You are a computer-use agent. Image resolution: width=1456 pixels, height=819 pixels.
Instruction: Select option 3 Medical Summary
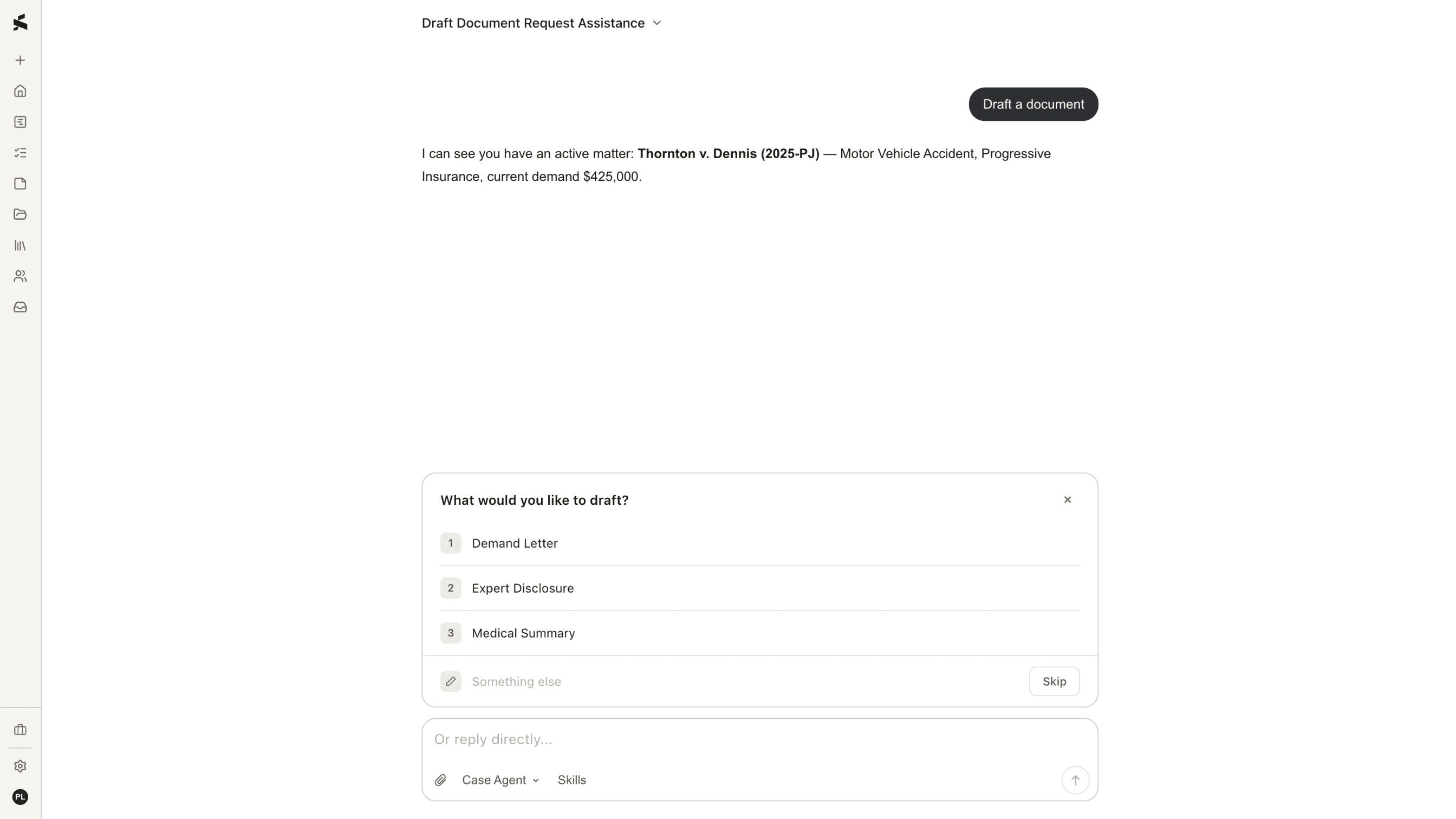pyautogui.click(x=759, y=633)
